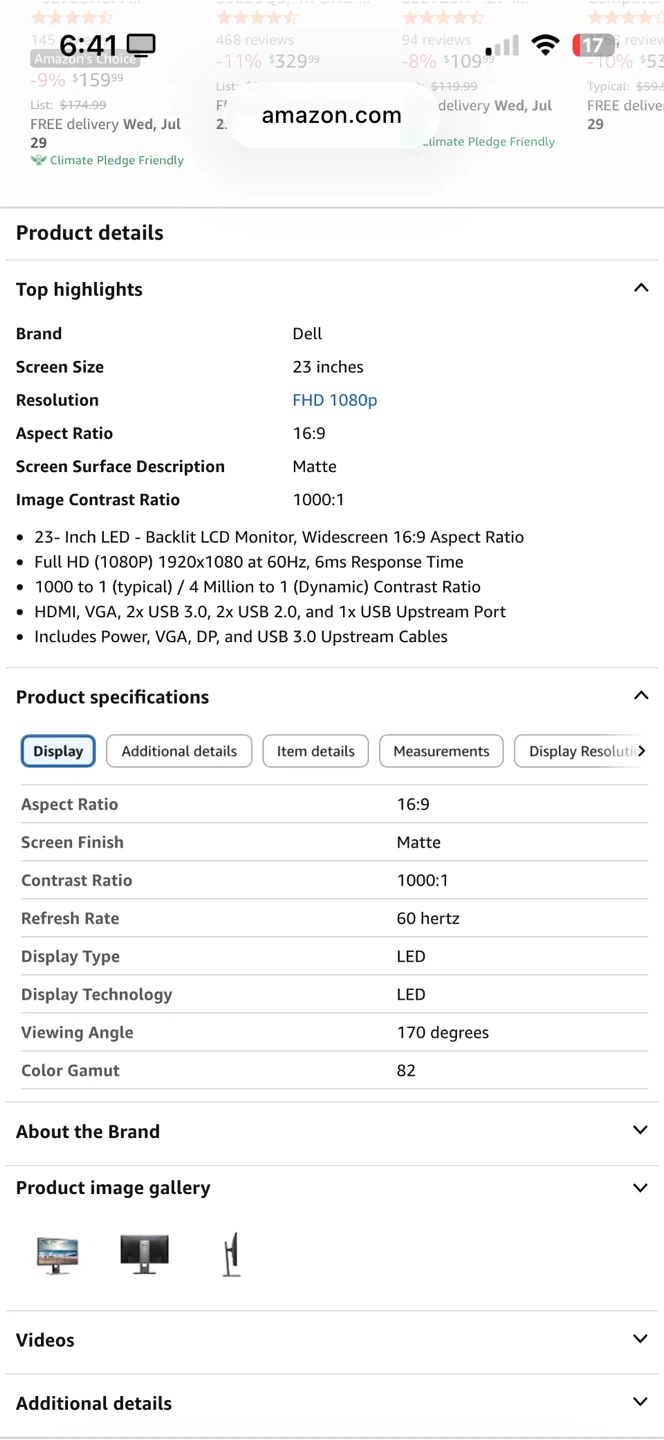Tap the screen mirroring icon beside the clock
The width and height of the screenshot is (664, 1440).
pyautogui.click(x=142, y=45)
